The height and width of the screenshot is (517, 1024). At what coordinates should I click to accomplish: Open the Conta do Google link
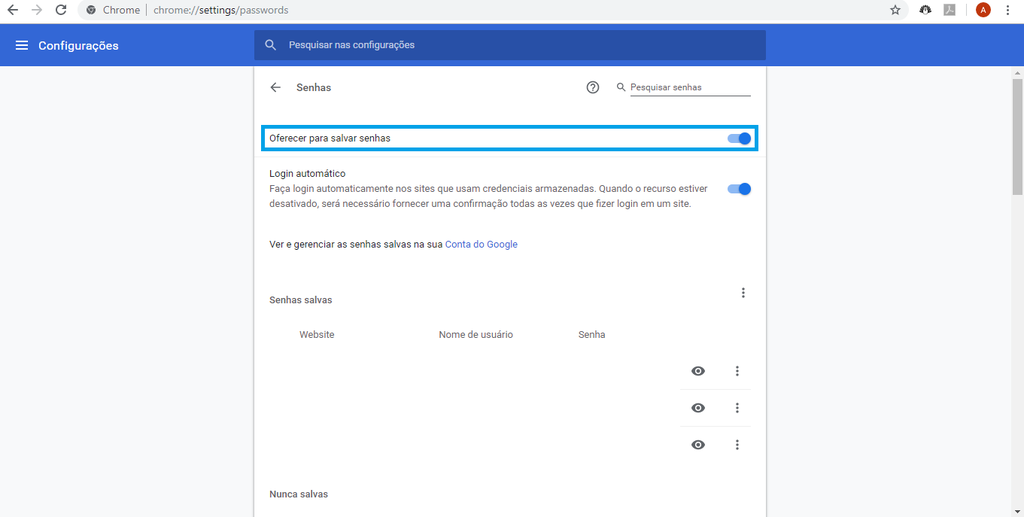[x=481, y=244]
